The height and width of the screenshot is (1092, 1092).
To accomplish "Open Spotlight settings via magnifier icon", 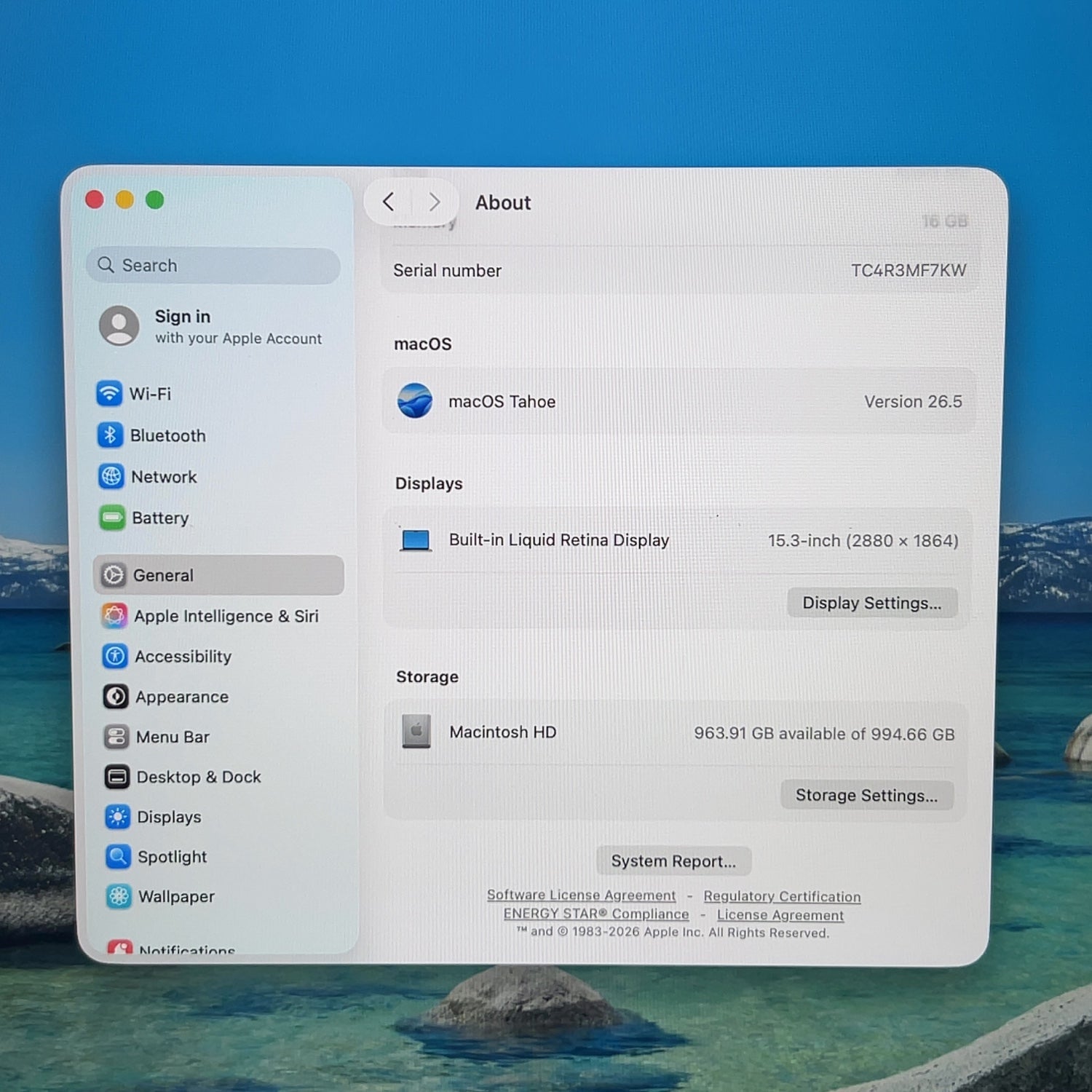I will 119,857.
